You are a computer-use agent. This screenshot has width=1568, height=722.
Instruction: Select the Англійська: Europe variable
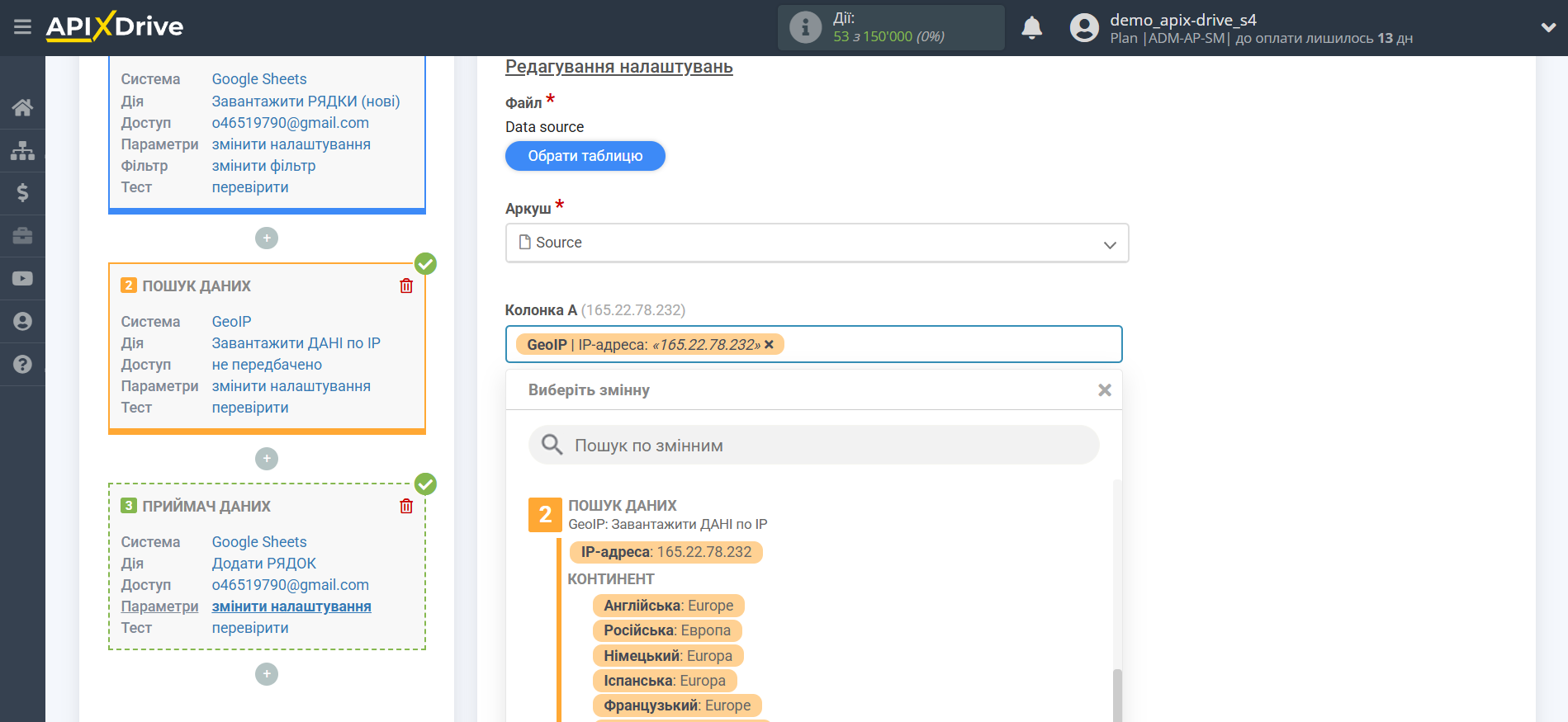click(x=668, y=606)
